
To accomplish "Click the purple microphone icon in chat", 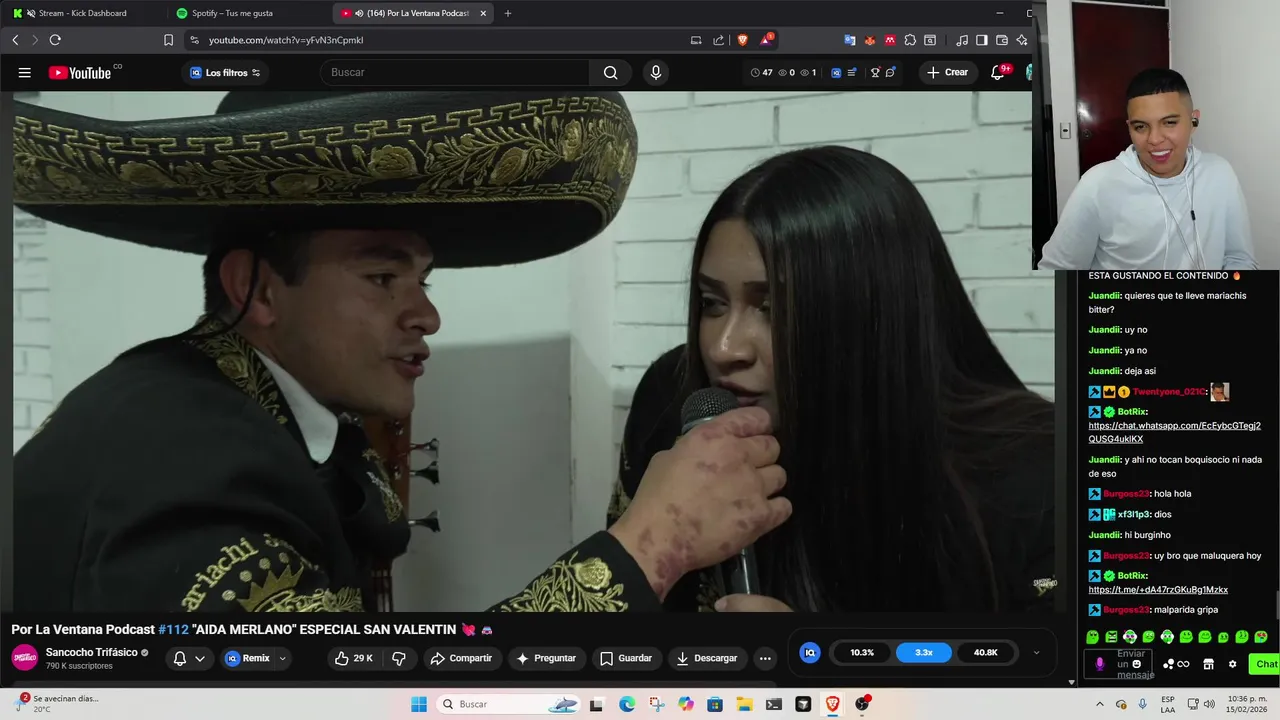I will point(1100,664).
